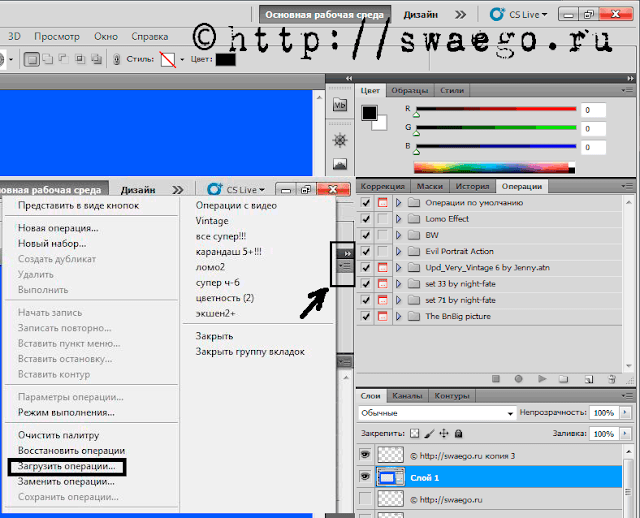Collapse right panels with top double-arrow
The image size is (640, 518).
pyautogui.click(x=631, y=78)
